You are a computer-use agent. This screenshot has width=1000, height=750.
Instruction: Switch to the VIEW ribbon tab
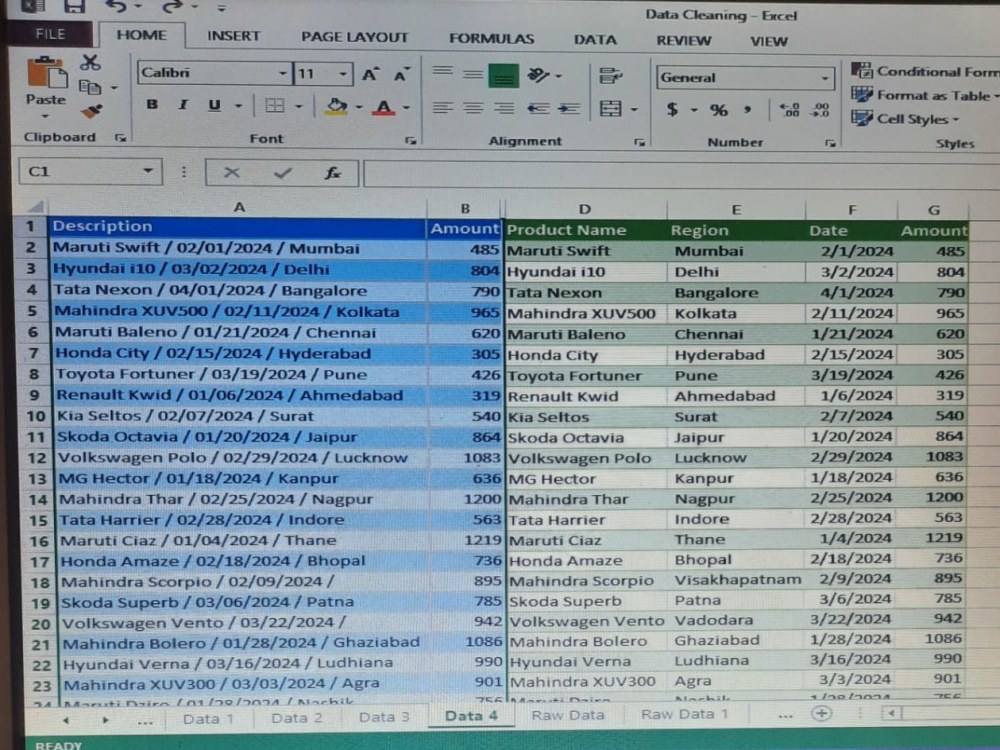click(768, 41)
